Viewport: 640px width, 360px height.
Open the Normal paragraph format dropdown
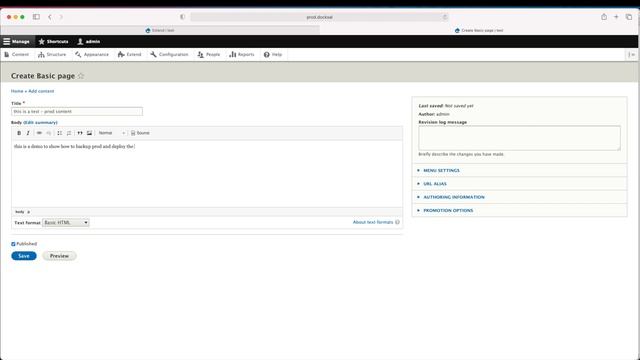[x=111, y=133]
